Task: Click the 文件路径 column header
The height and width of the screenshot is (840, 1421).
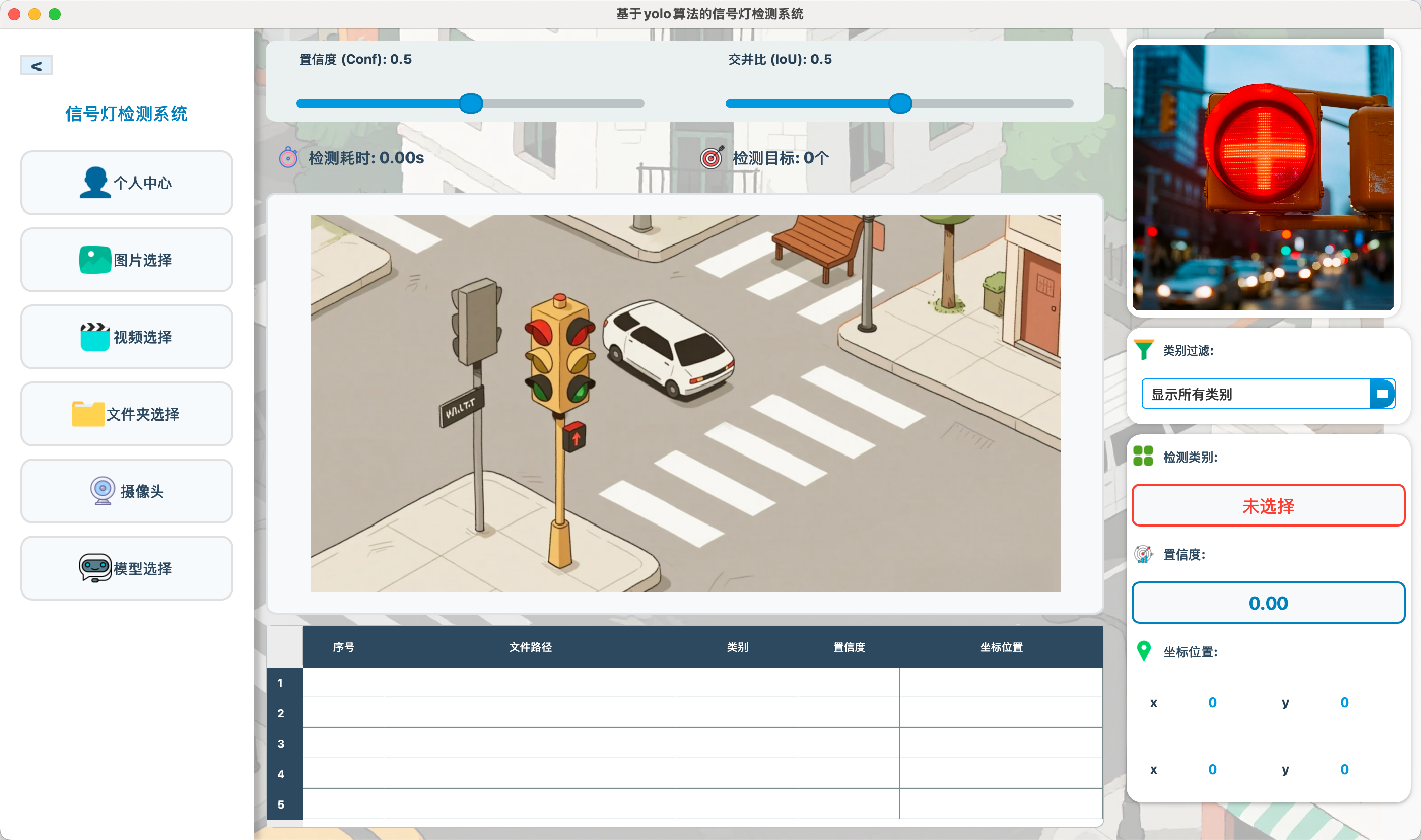Action: [530, 647]
